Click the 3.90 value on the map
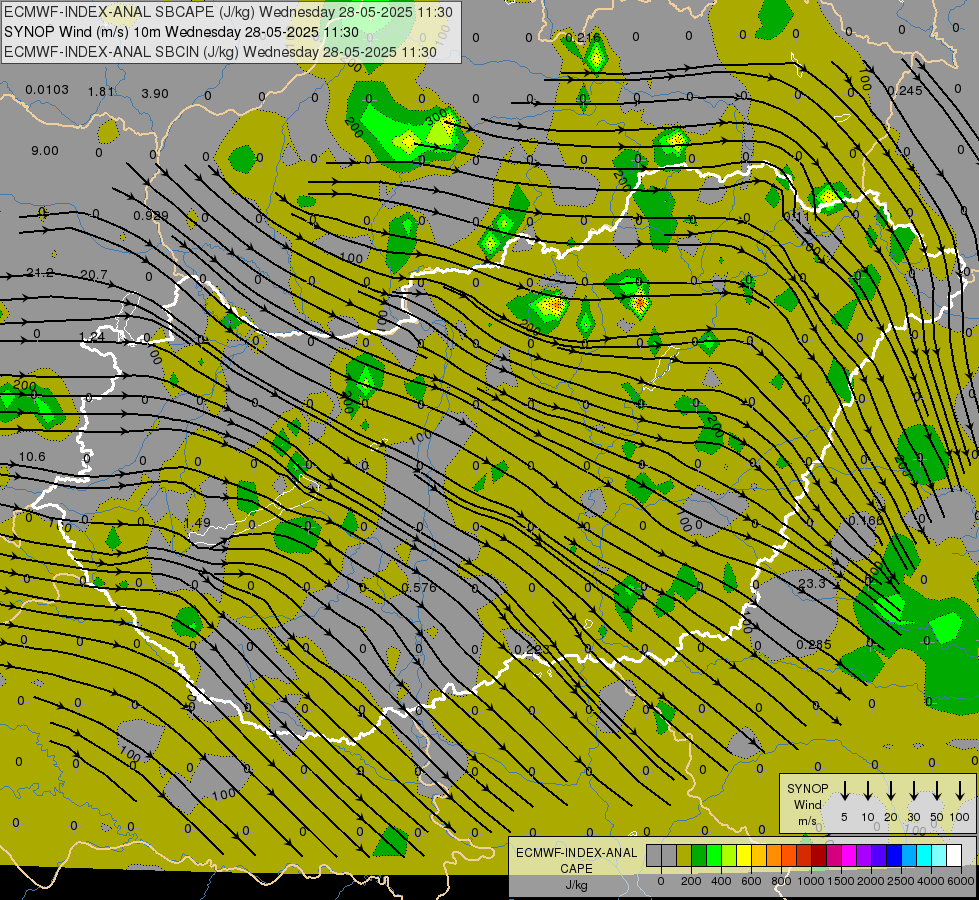The height and width of the screenshot is (900, 979). pos(155,94)
